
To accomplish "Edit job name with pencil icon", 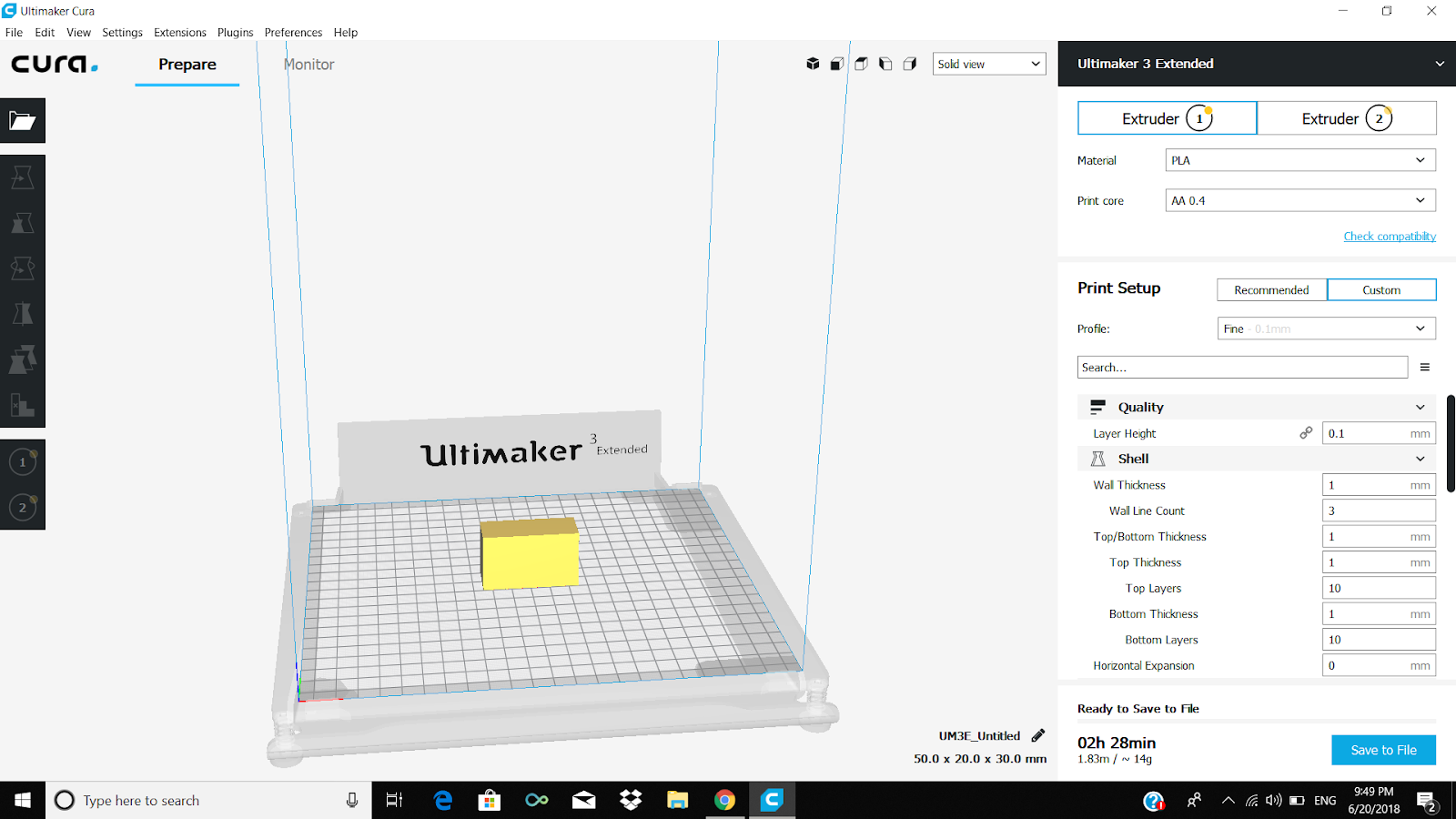I will pos(1038,735).
